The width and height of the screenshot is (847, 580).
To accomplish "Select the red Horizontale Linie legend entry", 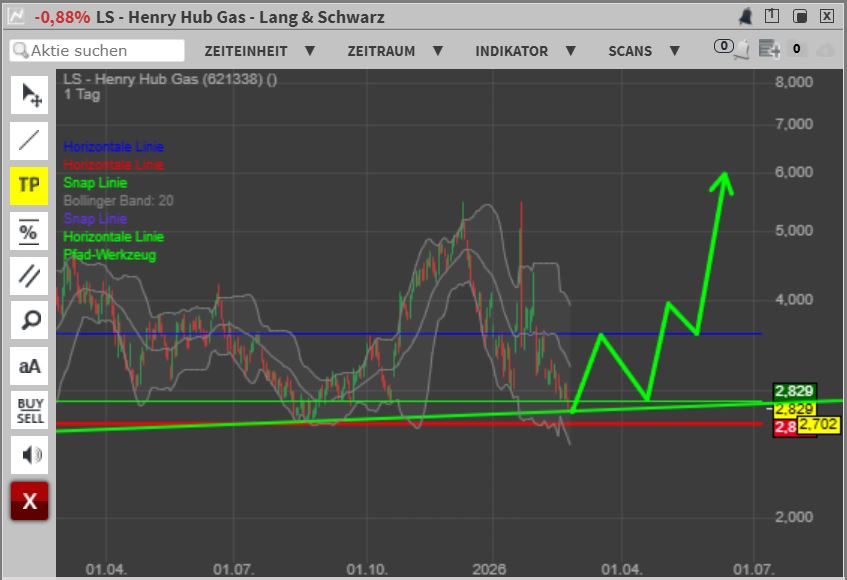I will click(113, 165).
